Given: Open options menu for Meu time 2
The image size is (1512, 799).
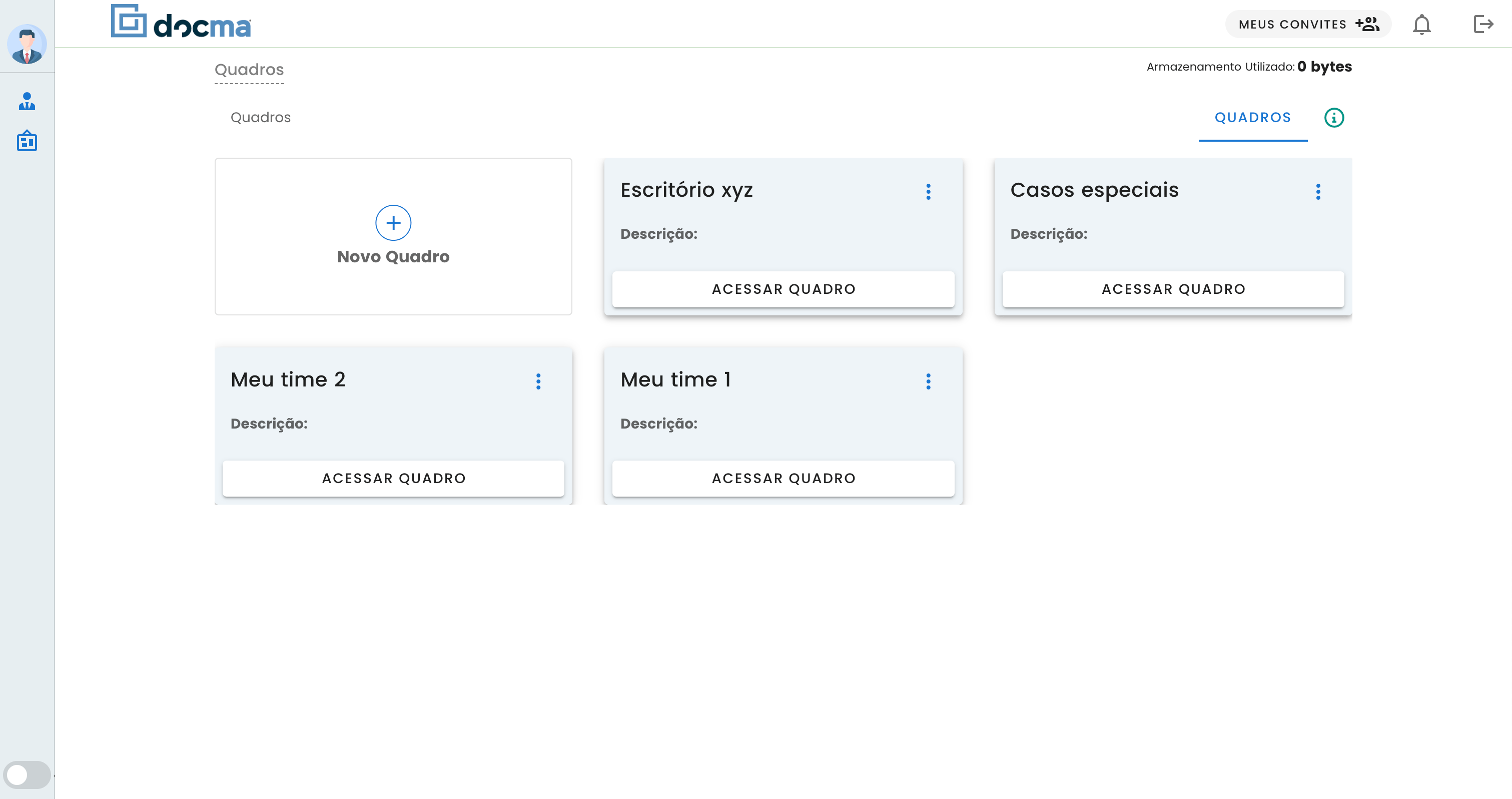Looking at the screenshot, I should pos(538,381).
